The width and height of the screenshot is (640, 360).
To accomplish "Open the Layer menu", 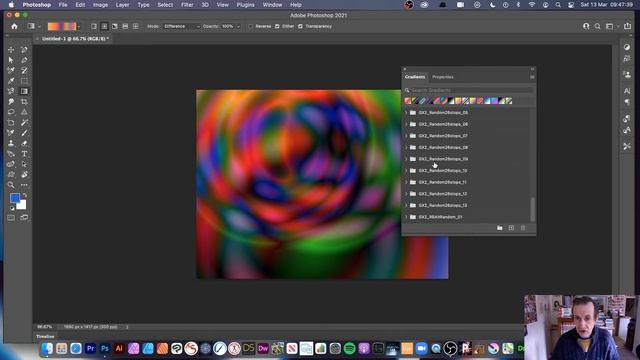I will coord(122,5).
